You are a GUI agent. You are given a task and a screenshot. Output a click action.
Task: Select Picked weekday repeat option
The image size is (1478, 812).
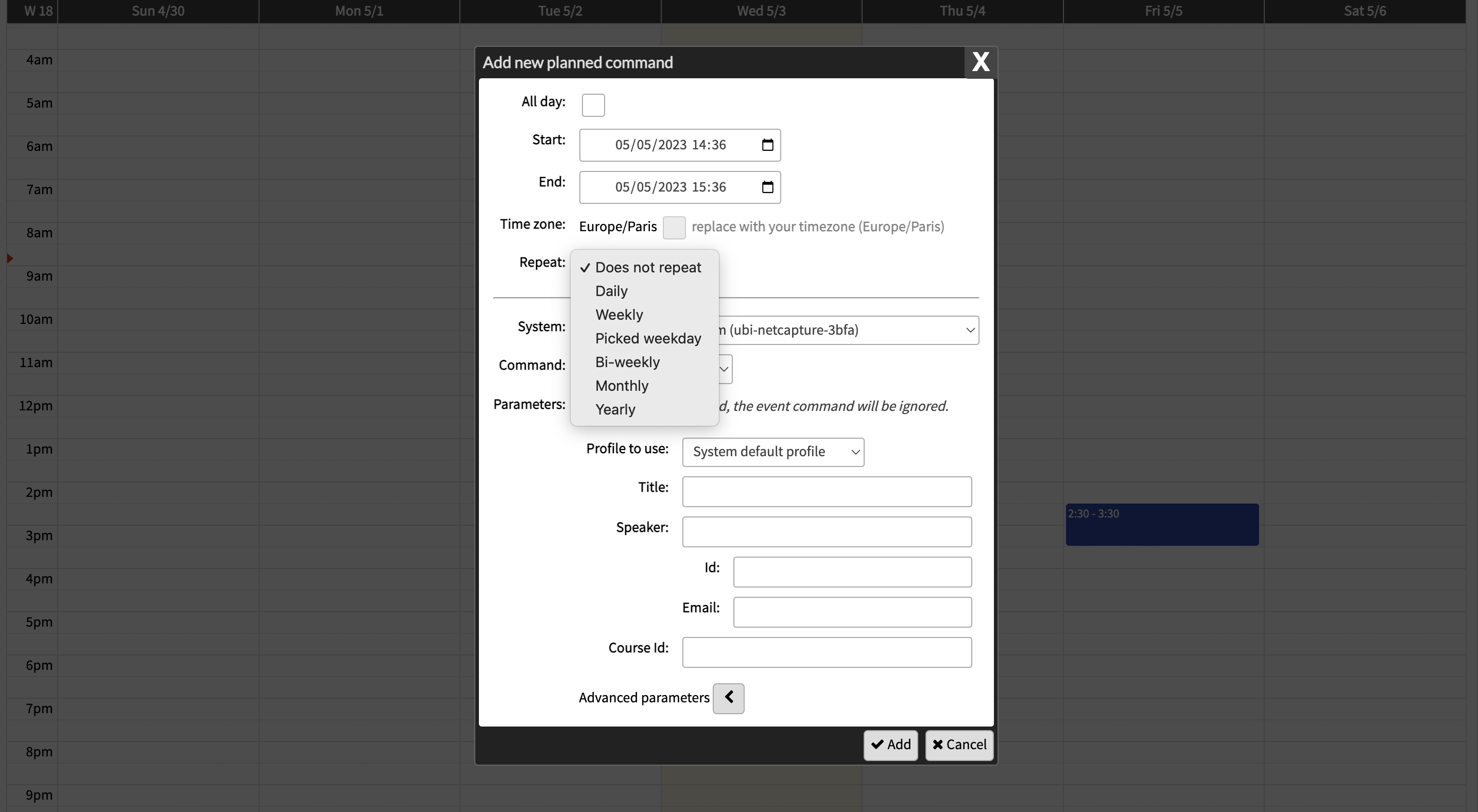point(644,339)
